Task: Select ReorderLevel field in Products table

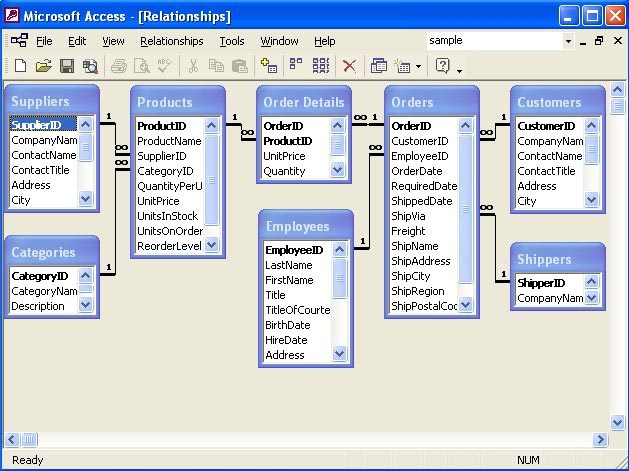Action: point(170,246)
